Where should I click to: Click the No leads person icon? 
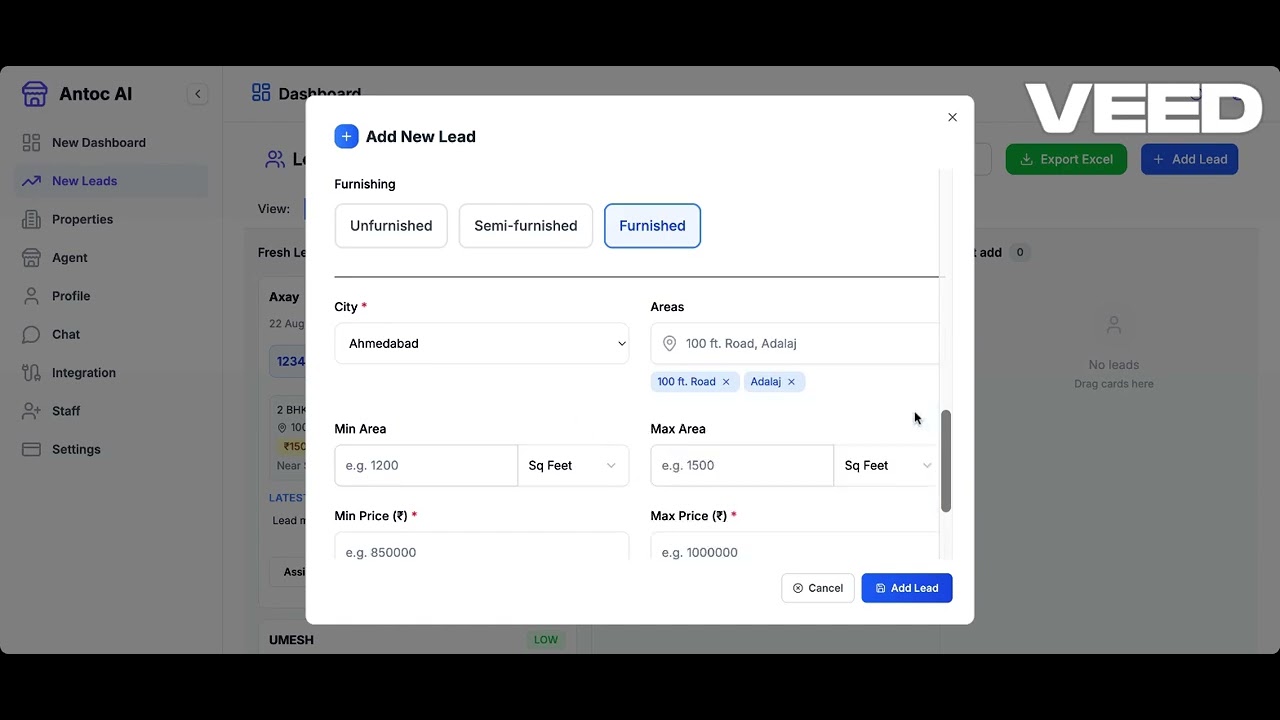(x=1114, y=325)
